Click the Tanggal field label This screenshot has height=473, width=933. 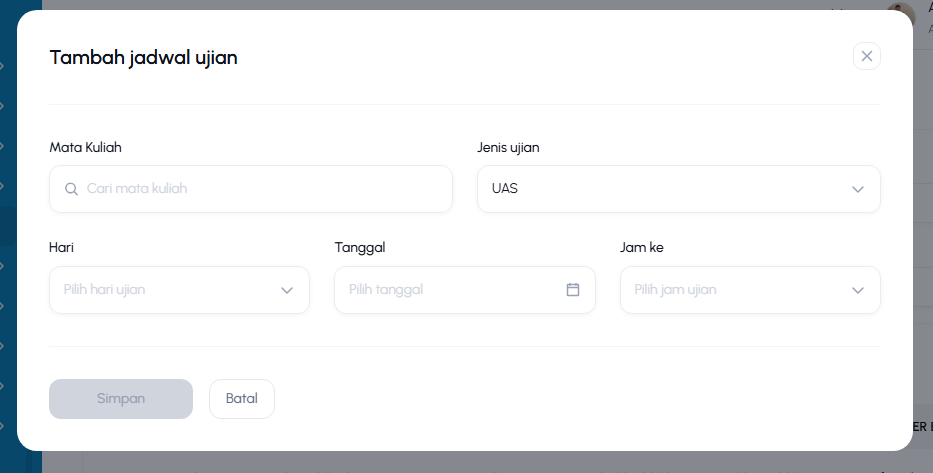click(x=360, y=248)
